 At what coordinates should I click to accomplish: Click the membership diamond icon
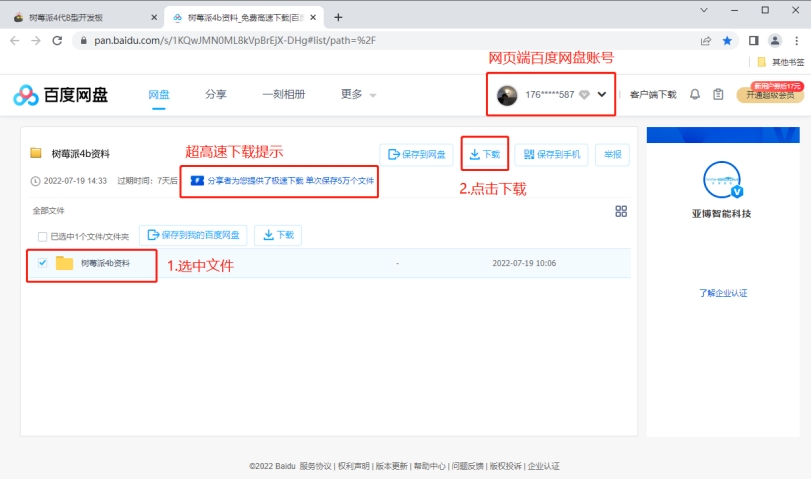(x=584, y=95)
